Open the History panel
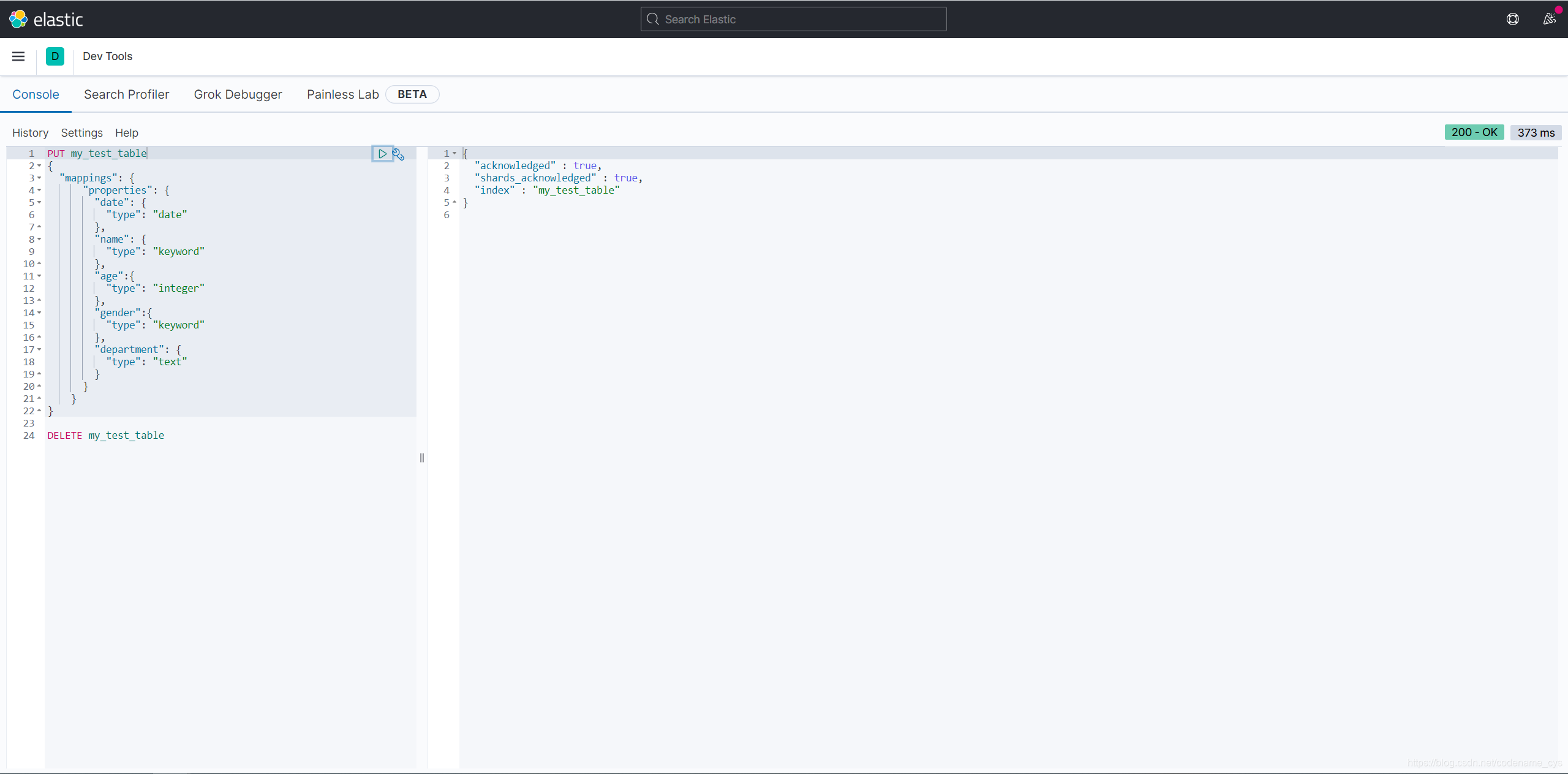 (x=30, y=133)
